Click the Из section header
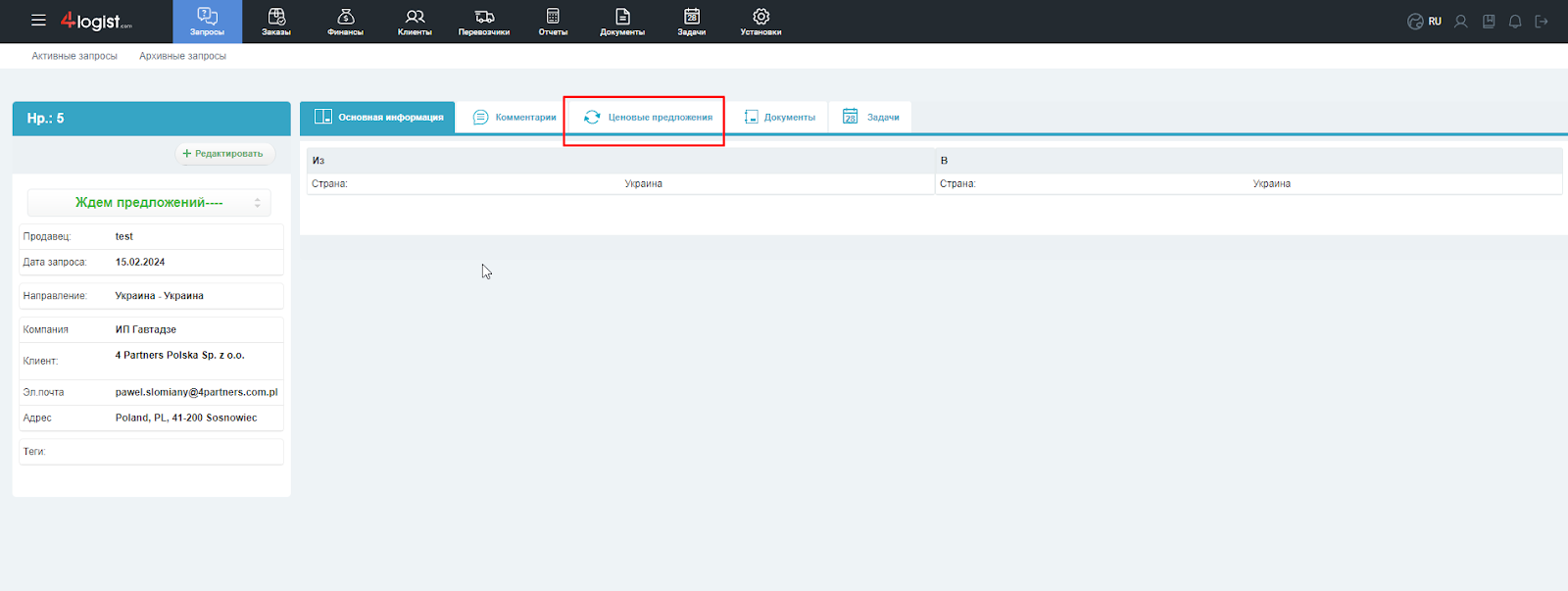 (620, 161)
